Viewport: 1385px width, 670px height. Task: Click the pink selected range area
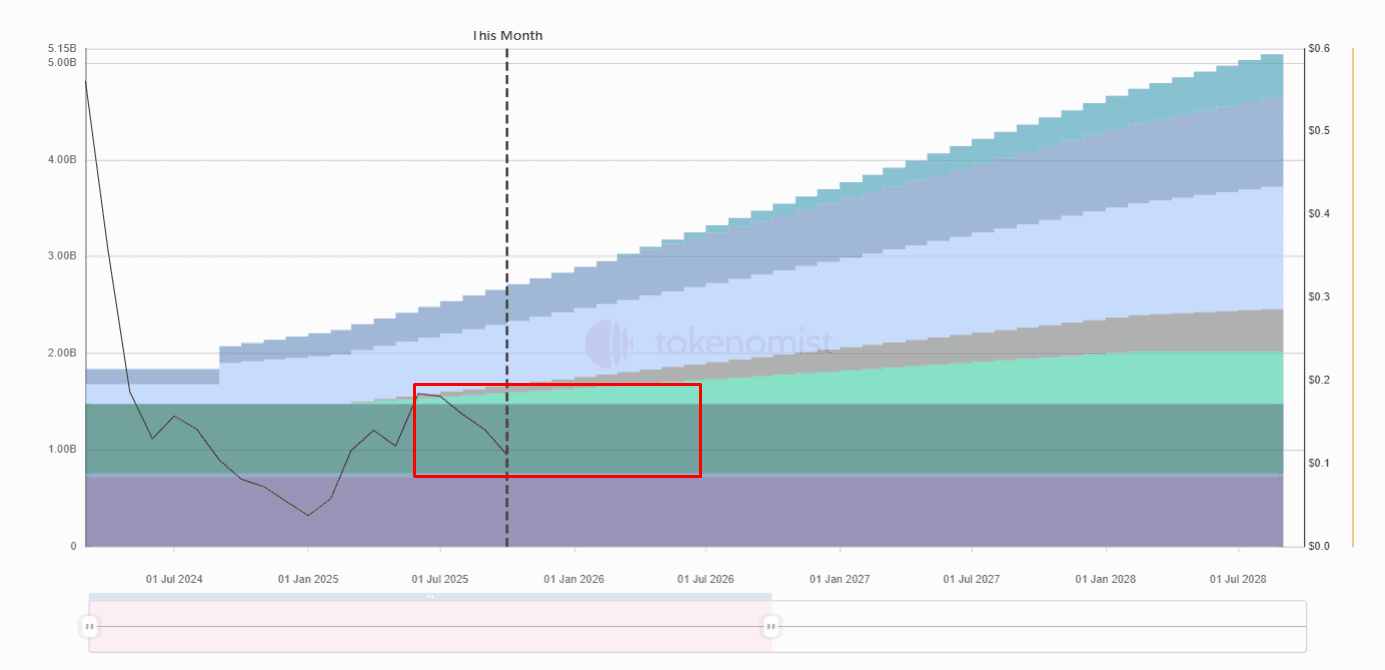tap(430, 640)
